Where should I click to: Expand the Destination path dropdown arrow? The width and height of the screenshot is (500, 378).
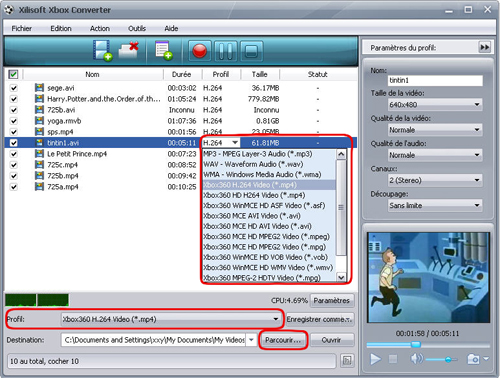(x=251, y=340)
